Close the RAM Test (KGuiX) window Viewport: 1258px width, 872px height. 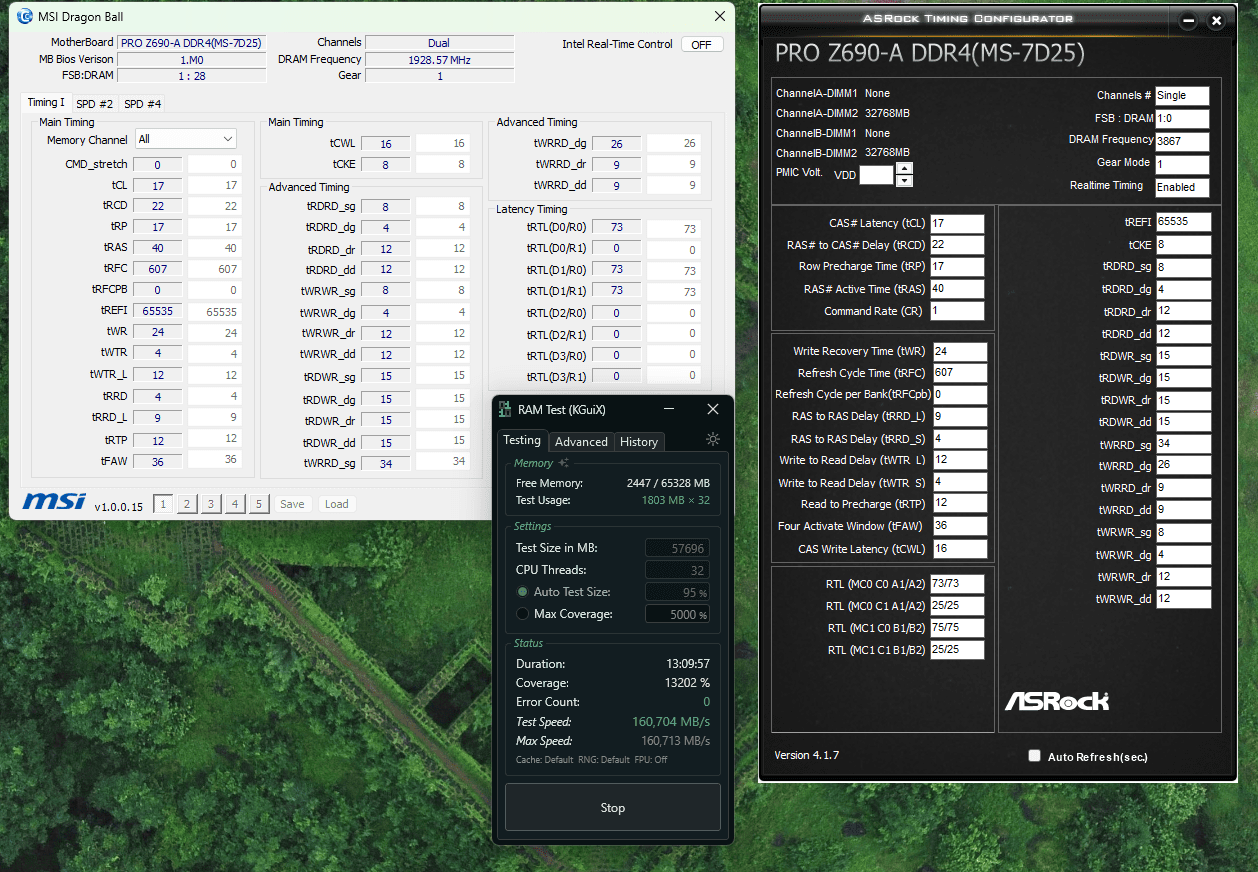[x=713, y=409]
